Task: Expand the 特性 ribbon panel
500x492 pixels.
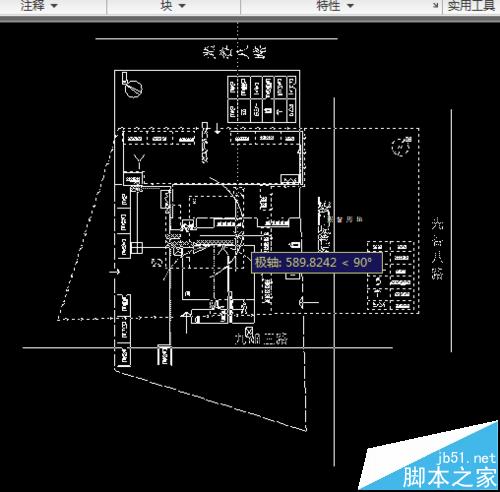Action: (335, 6)
